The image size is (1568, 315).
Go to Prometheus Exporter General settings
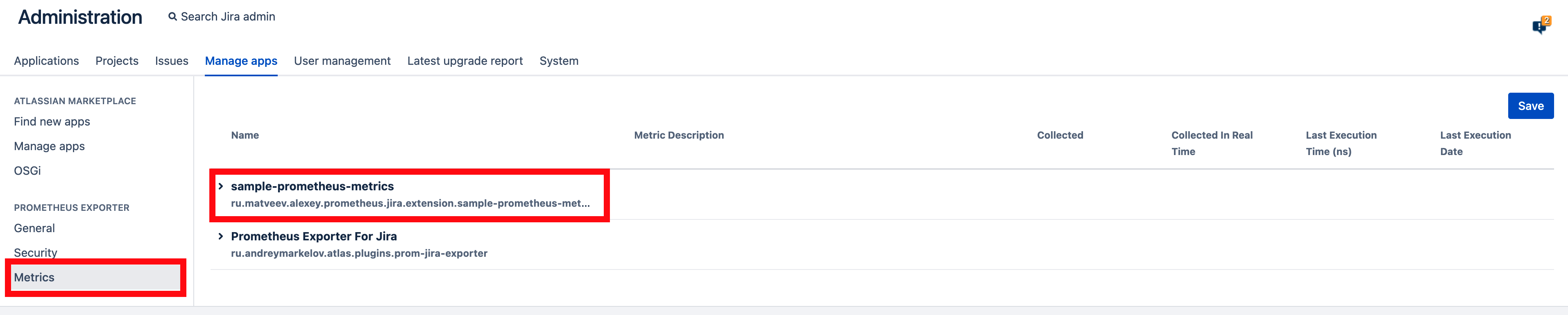(34, 228)
